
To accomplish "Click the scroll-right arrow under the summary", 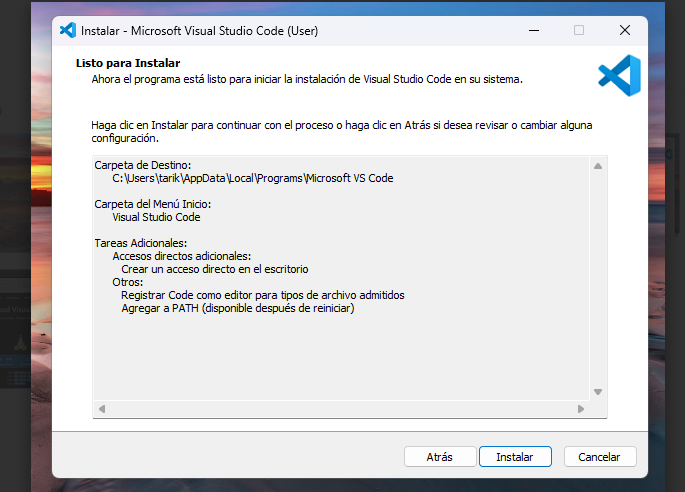I will [580, 409].
